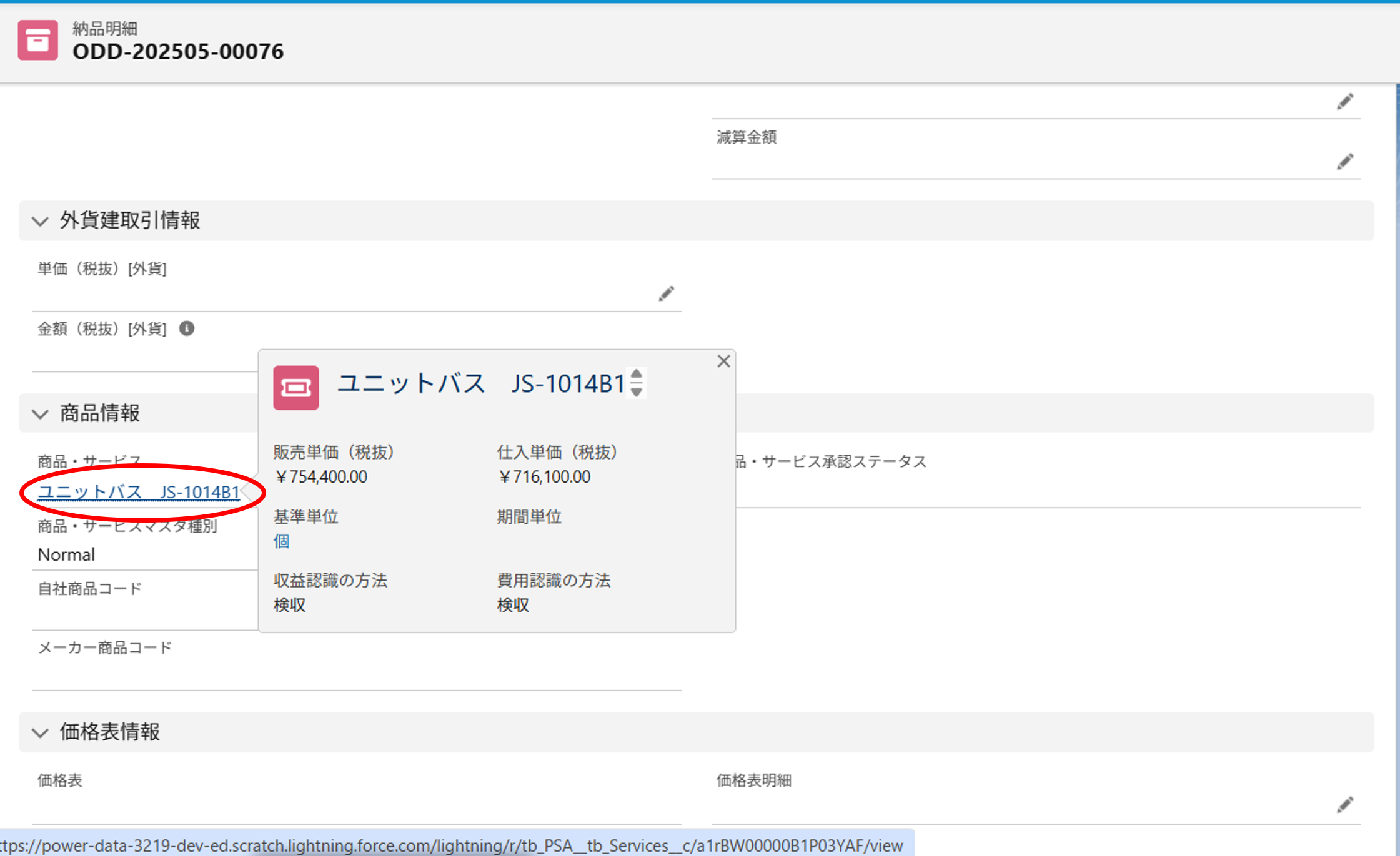Viewport: 1400px width, 856px height.
Task: Click the 期間単位 label in popup
Action: (x=529, y=517)
